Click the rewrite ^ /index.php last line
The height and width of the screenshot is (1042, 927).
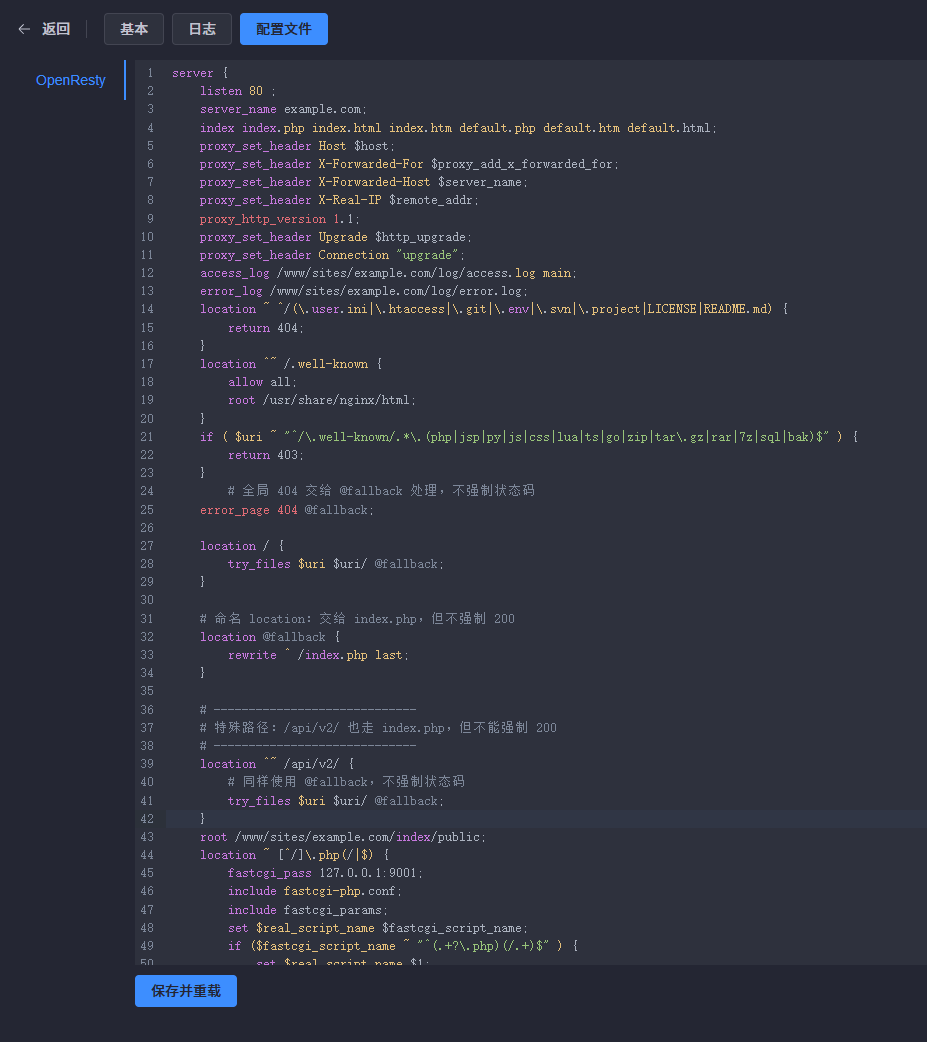[318, 655]
